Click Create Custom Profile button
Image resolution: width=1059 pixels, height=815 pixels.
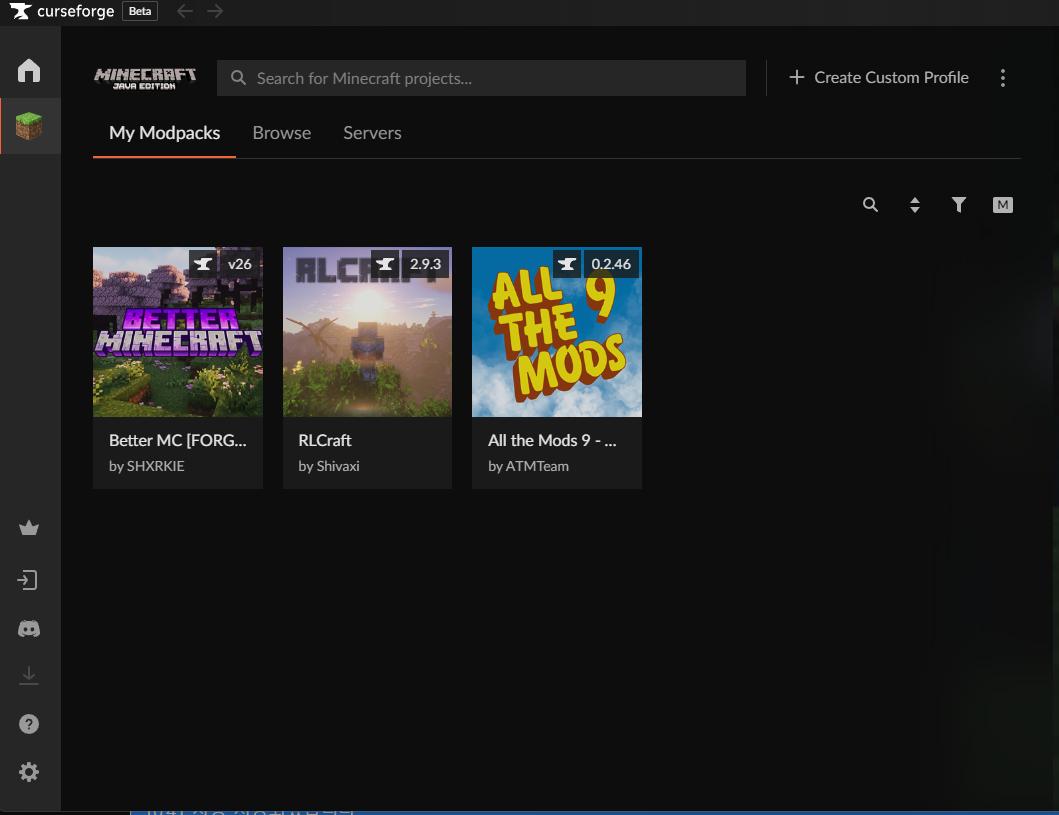(x=879, y=78)
